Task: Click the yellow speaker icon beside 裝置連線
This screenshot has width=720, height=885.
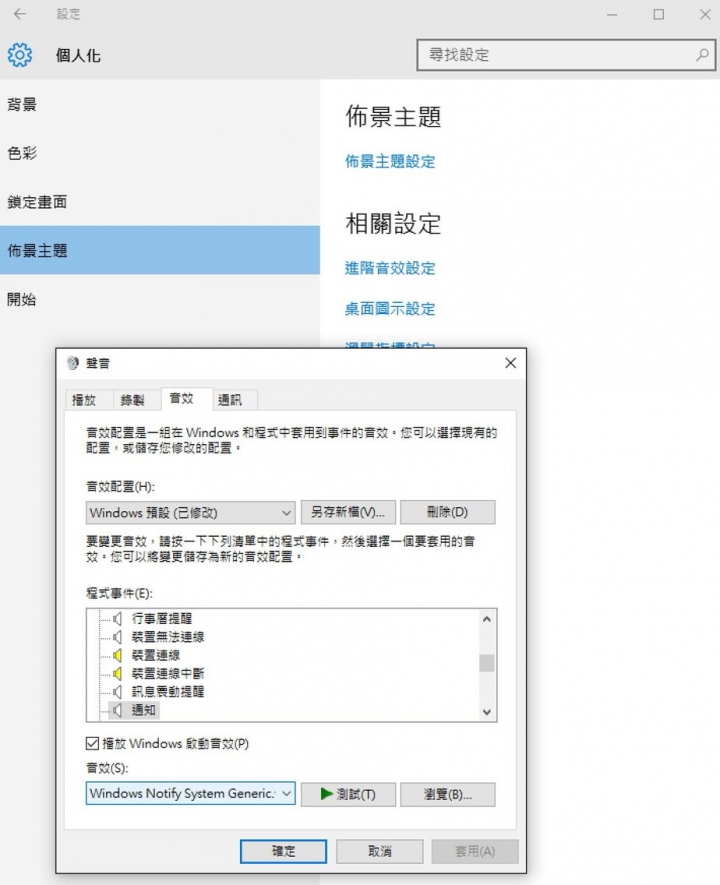Action: 117,655
